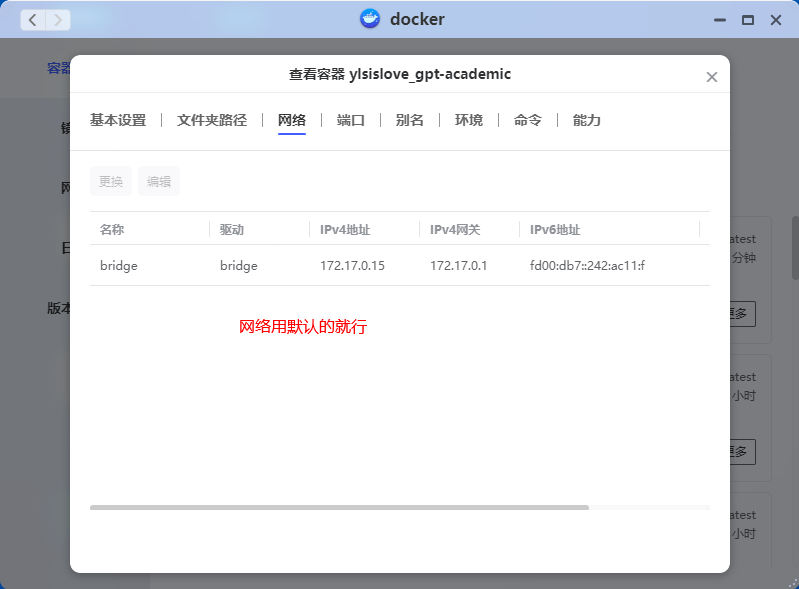The width and height of the screenshot is (799, 589).
Task: Close the docker window
Action: 775,20
